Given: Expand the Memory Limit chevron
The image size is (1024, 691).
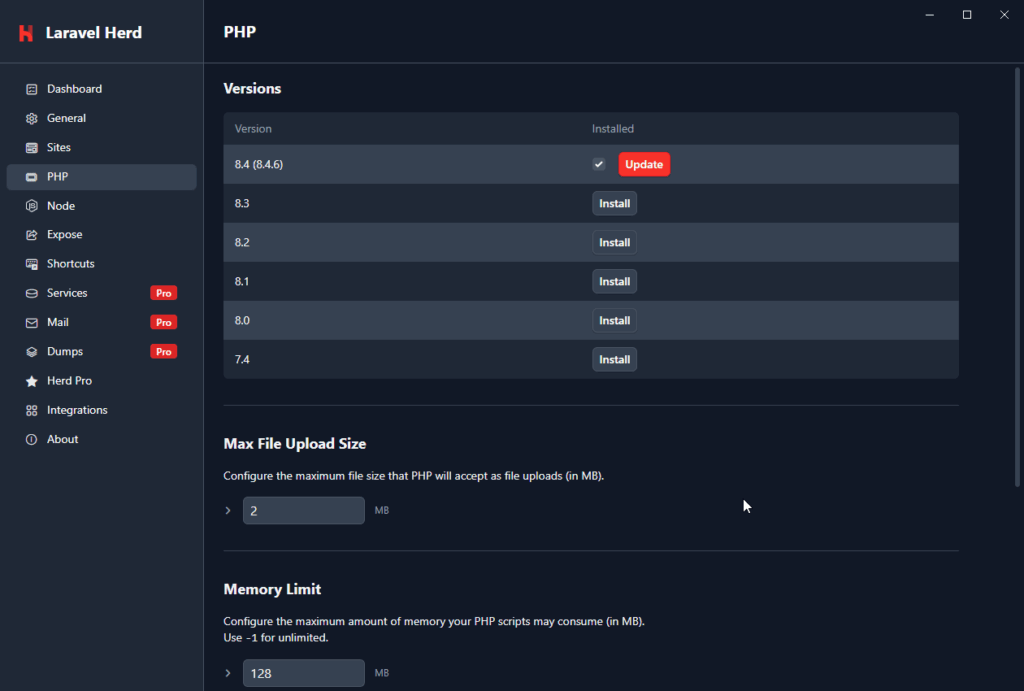Looking at the screenshot, I should [228, 673].
